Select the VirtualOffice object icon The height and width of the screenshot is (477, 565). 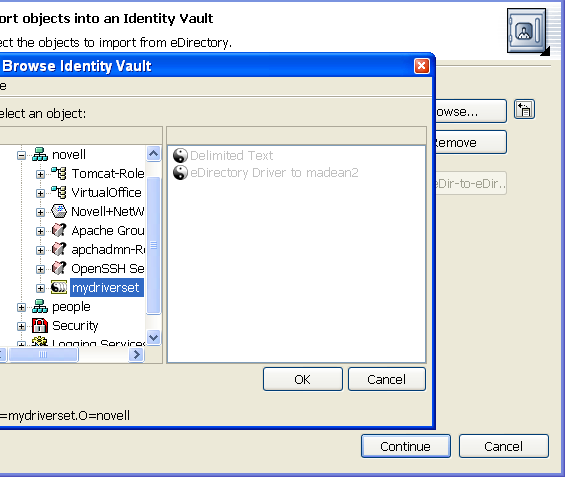coord(59,193)
